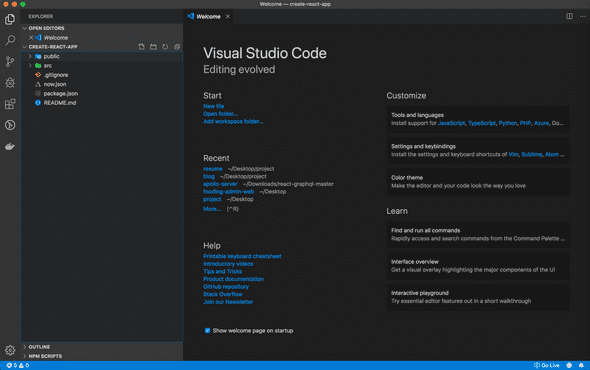This screenshot has height=370, width=590.
Task: Click the New File icon in explorer header
Action: pos(141,47)
